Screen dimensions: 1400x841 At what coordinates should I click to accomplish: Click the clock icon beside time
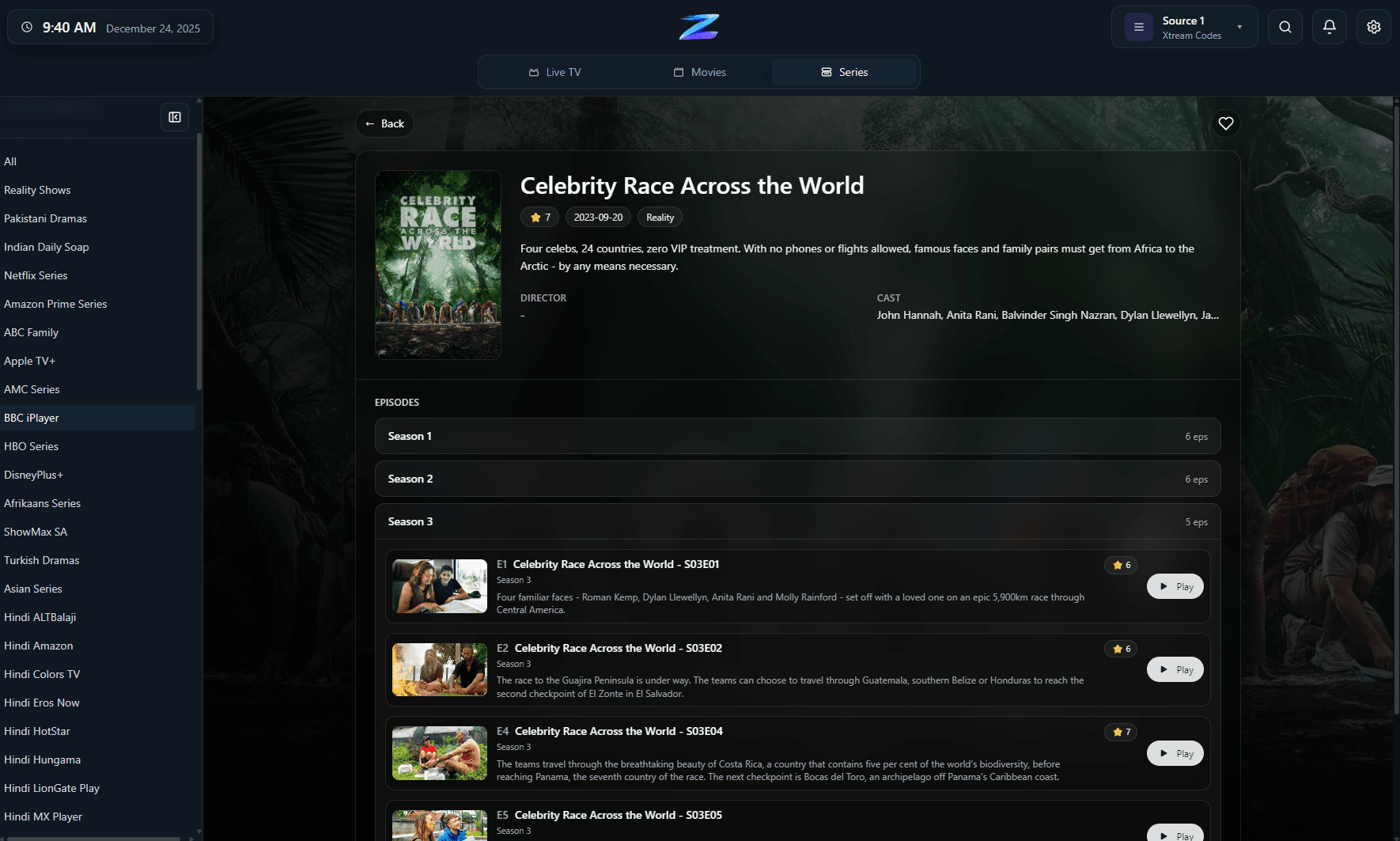pos(27,28)
